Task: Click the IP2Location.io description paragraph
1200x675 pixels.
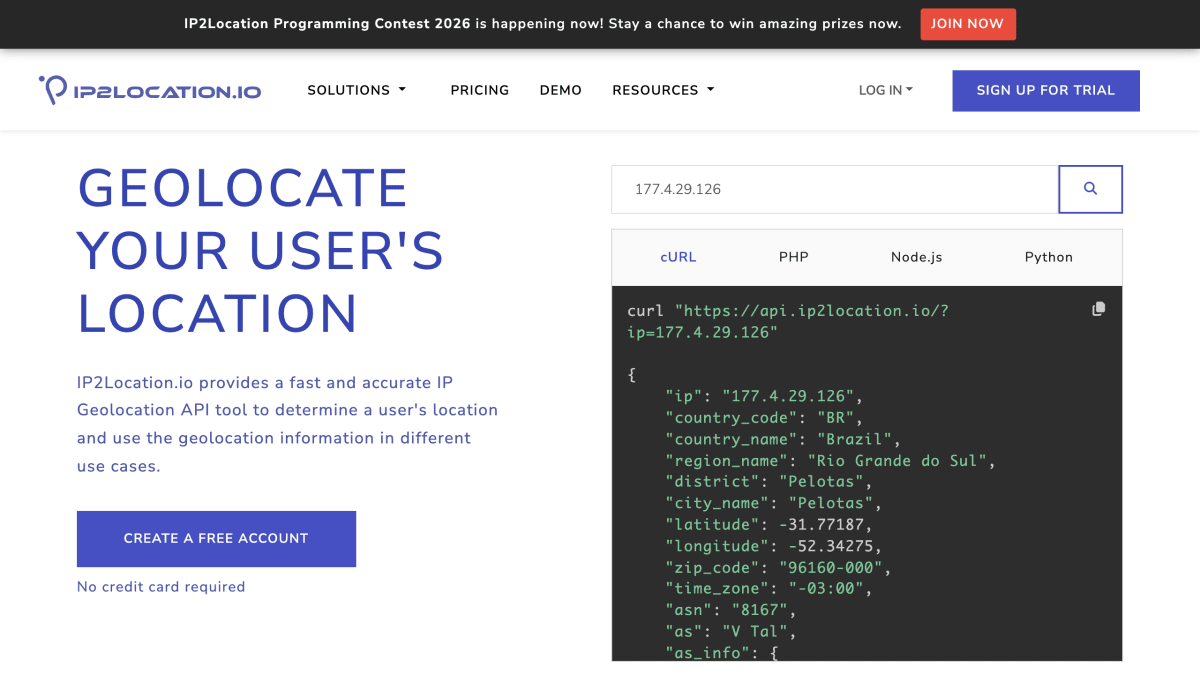Action: click(287, 424)
